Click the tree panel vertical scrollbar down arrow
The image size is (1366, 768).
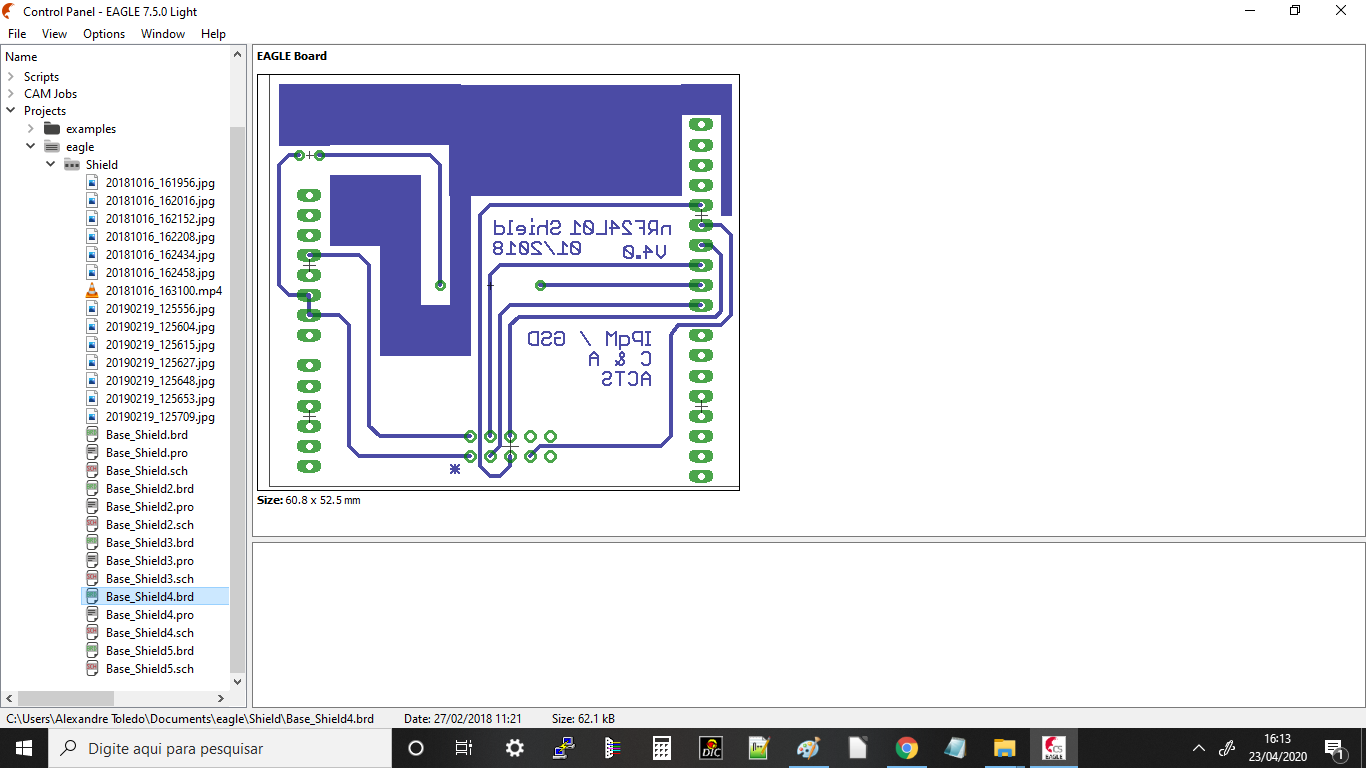tap(238, 682)
